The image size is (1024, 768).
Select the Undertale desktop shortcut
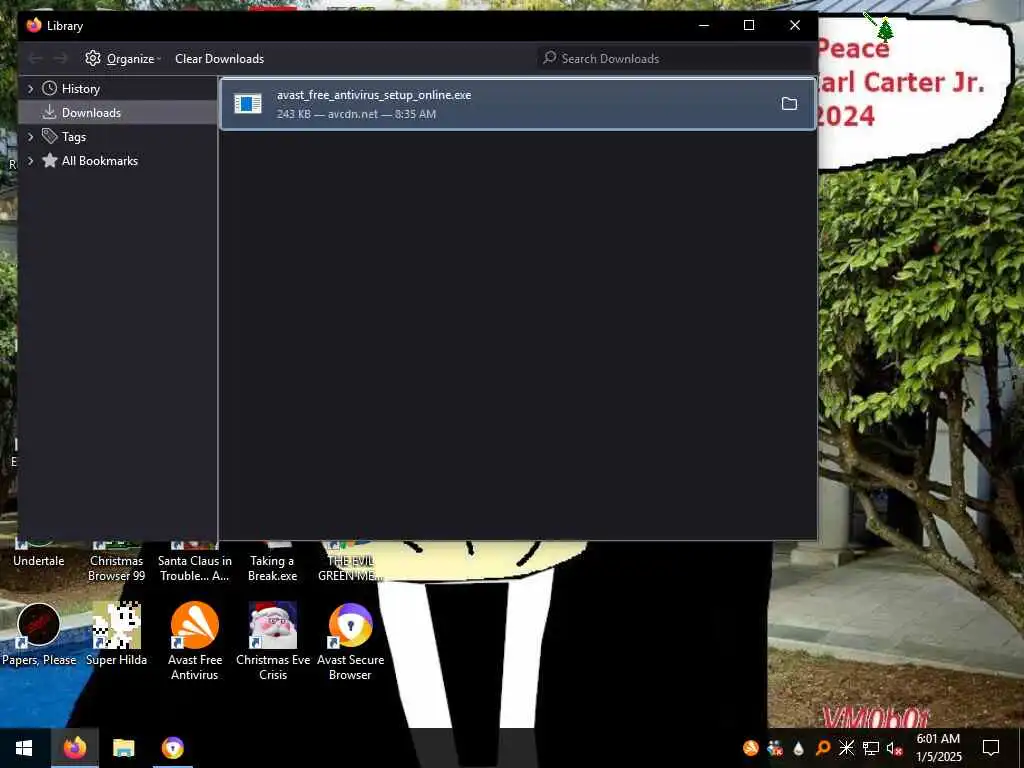[x=39, y=559]
